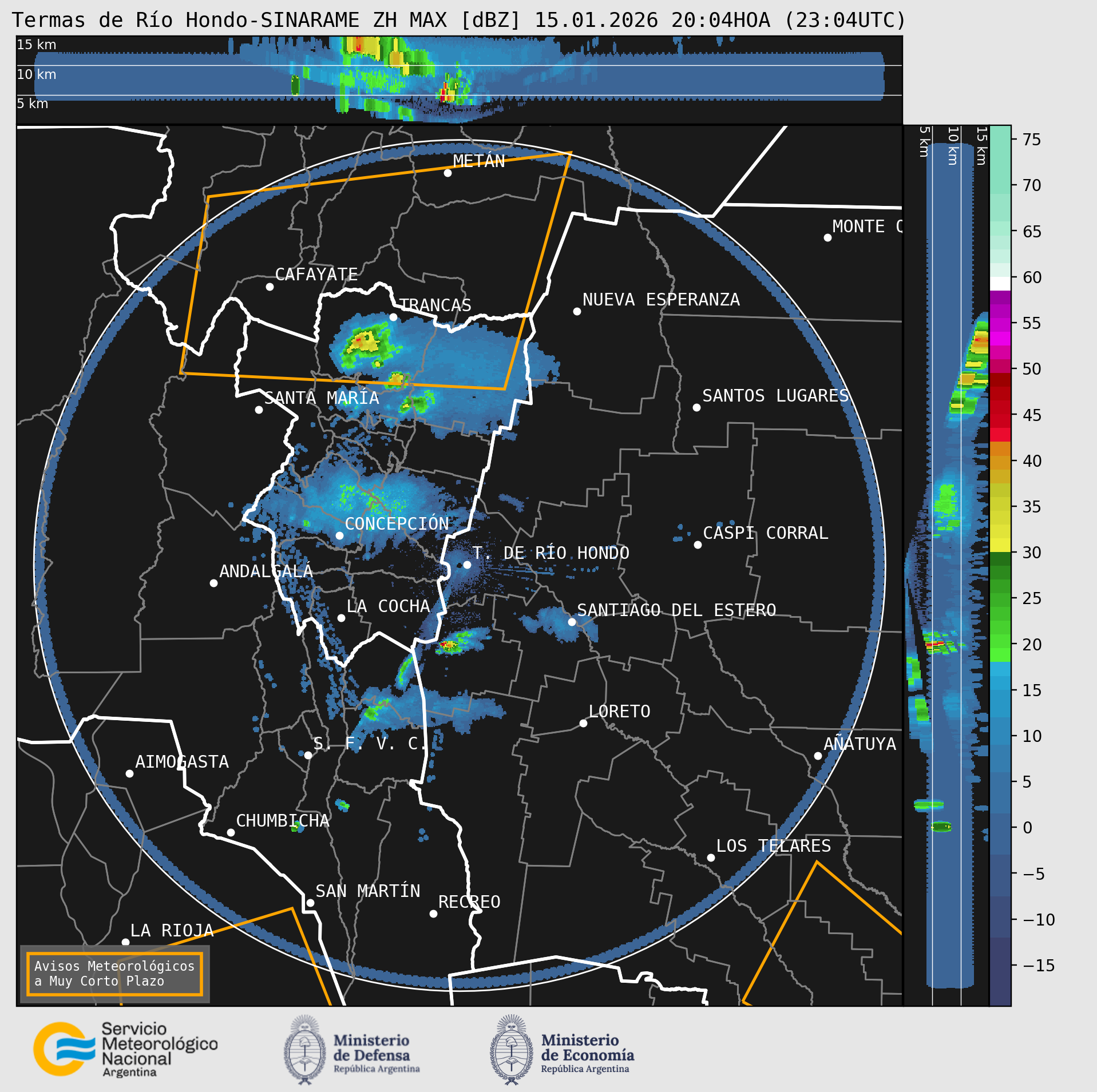The width and height of the screenshot is (1097, 1092).
Task: Click the AÑATUYA city marker dot
Action: pyautogui.click(x=818, y=756)
